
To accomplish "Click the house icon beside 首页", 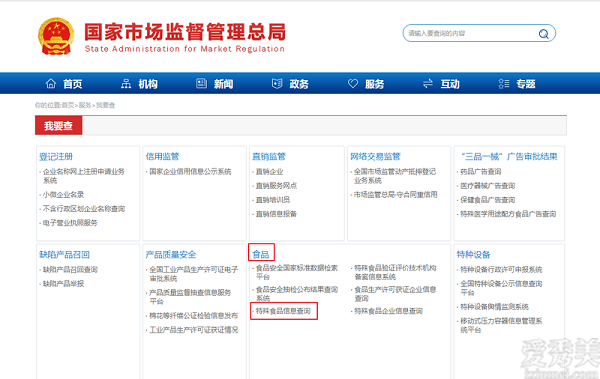I will (x=51, y=83).
